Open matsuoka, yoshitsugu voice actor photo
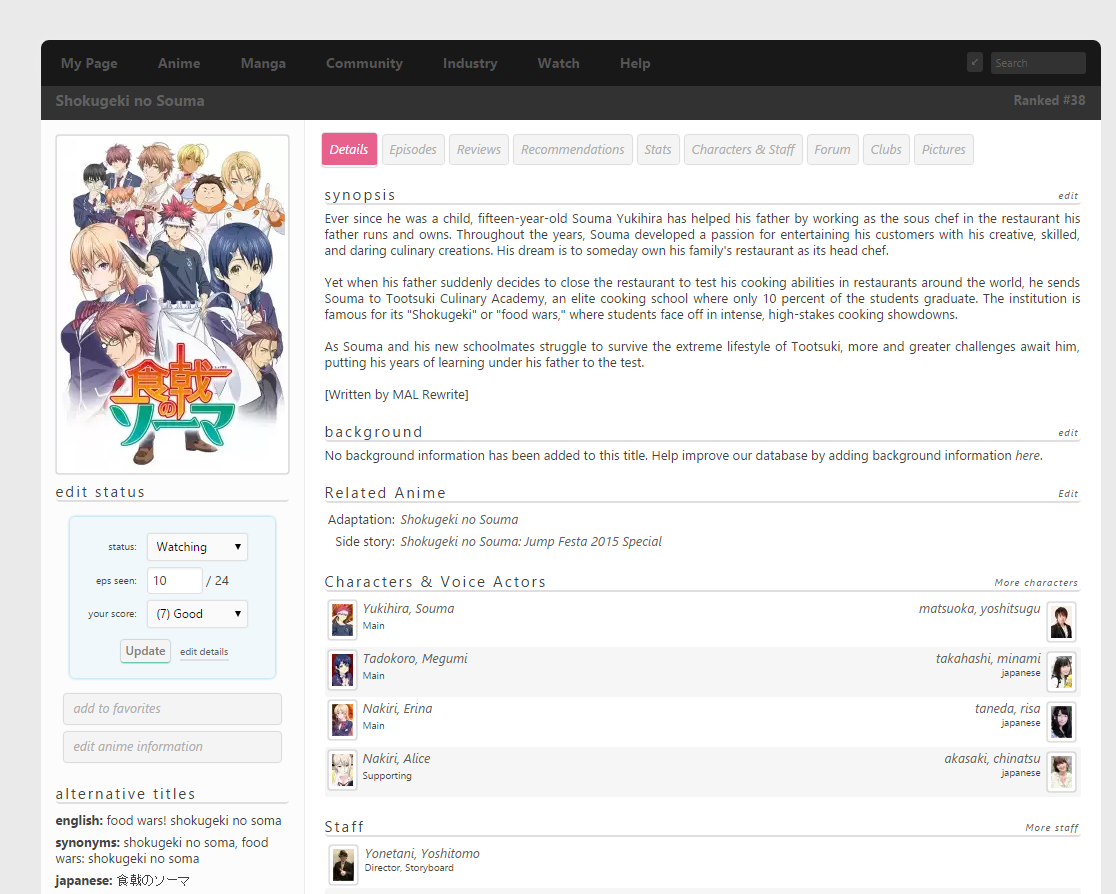 pos(1061,621)
